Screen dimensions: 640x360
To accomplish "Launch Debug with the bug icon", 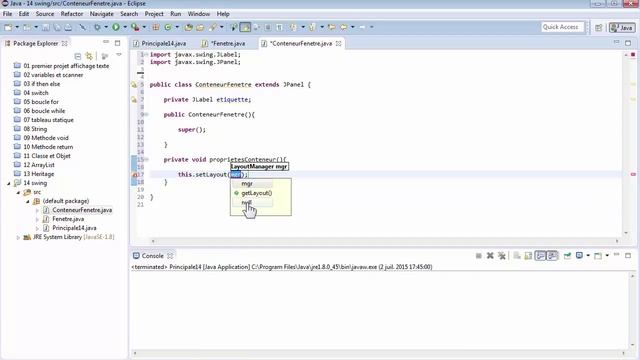I will click(x=97, y=27).
